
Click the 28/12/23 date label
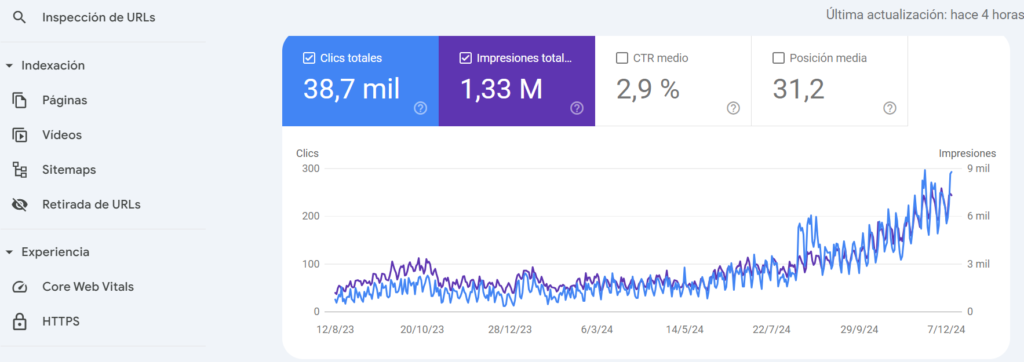[x=510, y=330]
